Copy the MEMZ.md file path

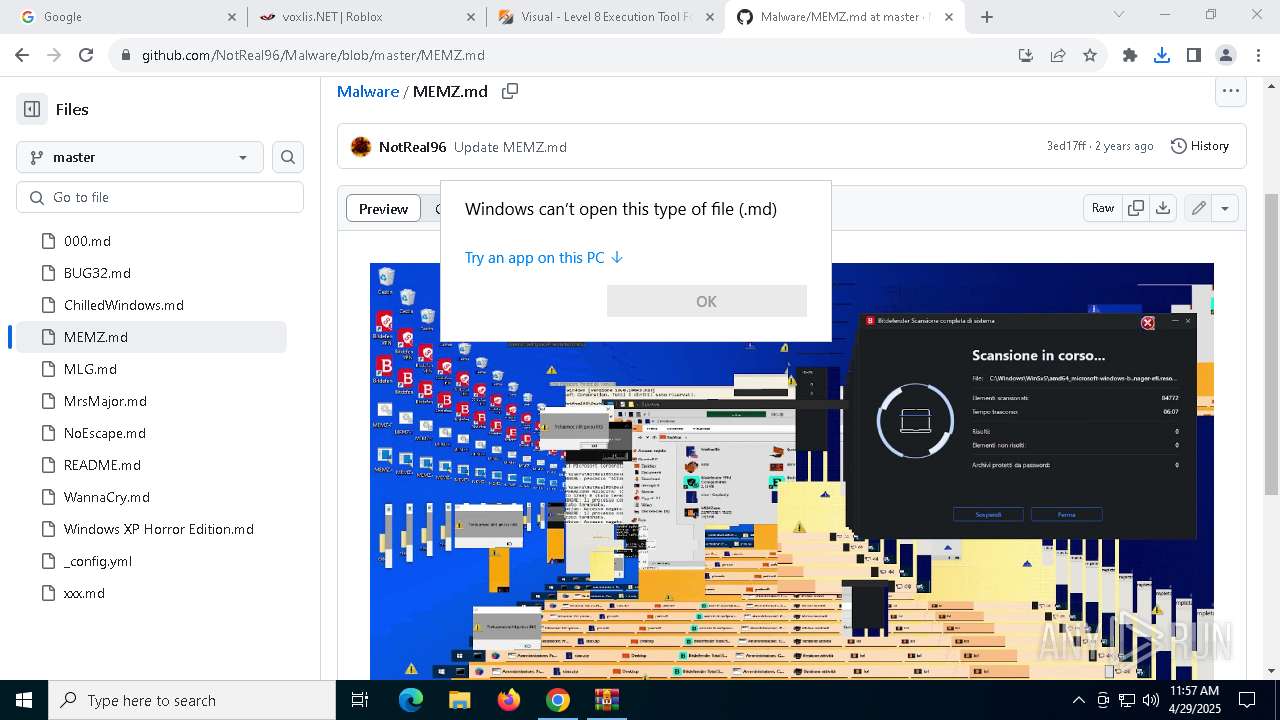(x=510, y=91)
